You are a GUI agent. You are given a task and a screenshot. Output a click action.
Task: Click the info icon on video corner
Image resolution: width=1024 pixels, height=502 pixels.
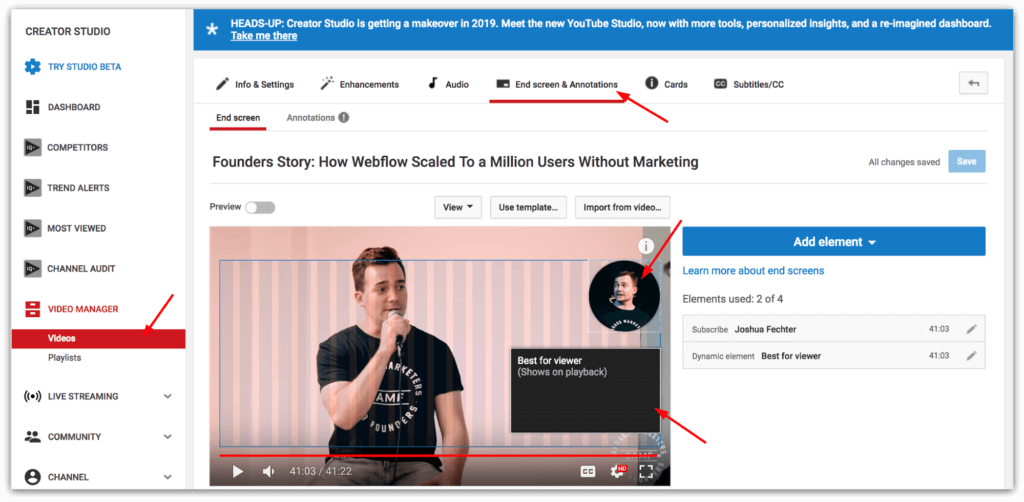click(x=646, y=245)
